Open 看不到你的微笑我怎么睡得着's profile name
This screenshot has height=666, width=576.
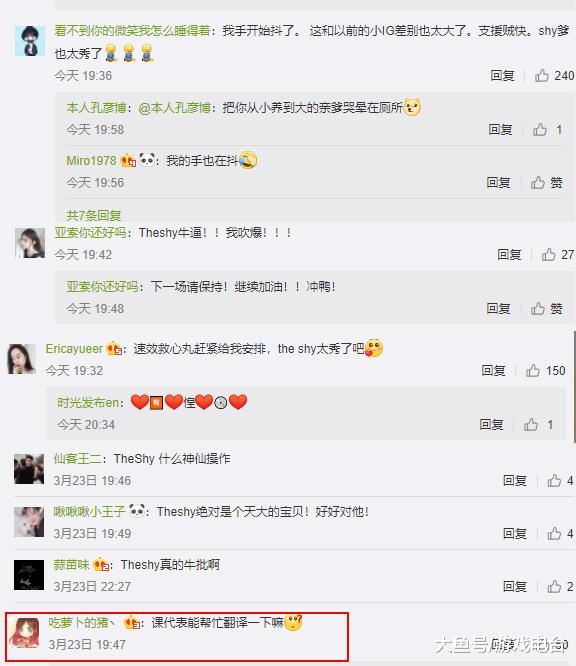132,31
